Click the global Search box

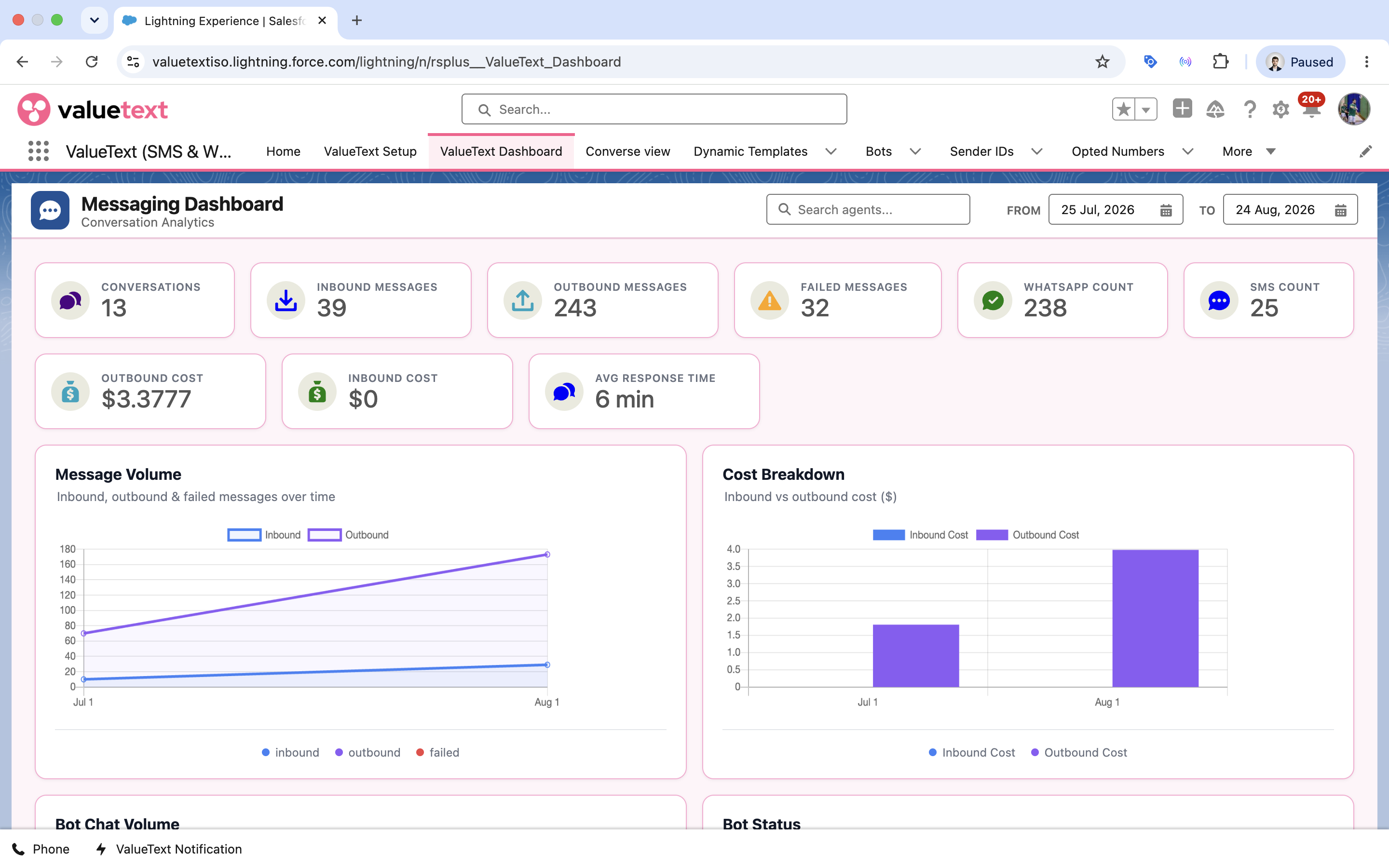(654, 109)
